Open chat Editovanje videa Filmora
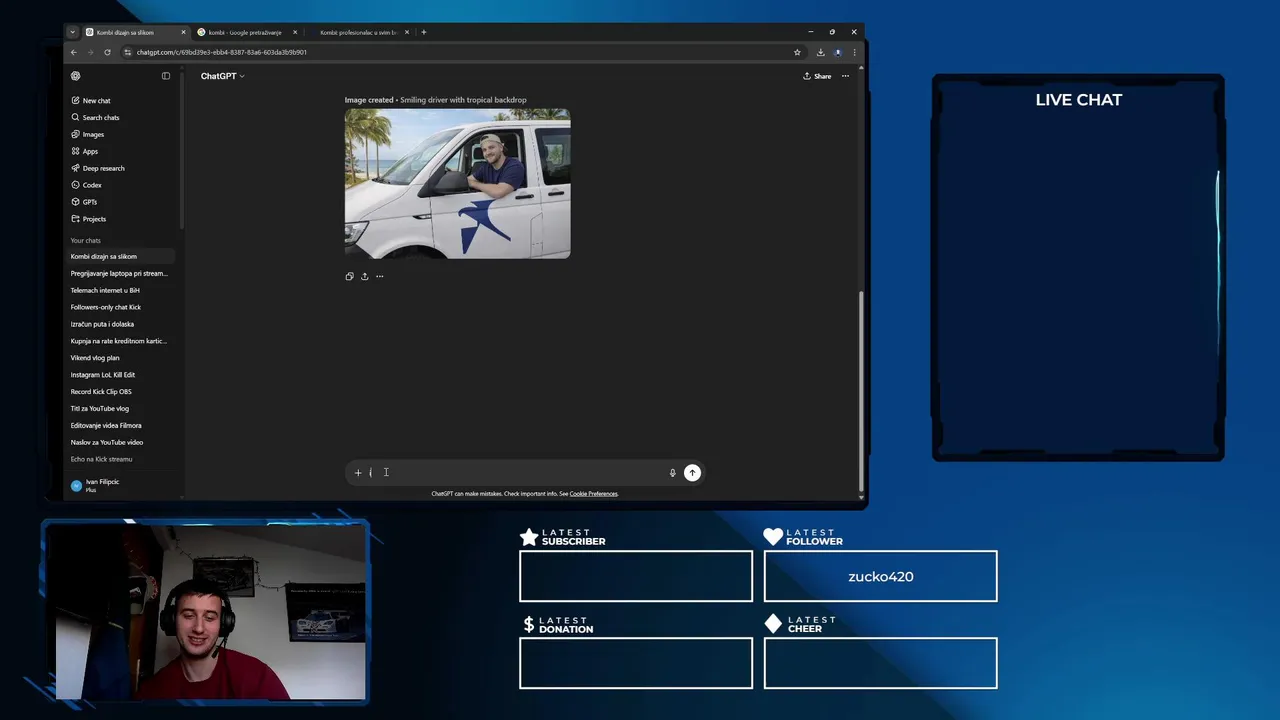This screenshot has width=1280, height=720. pos(120,426)
